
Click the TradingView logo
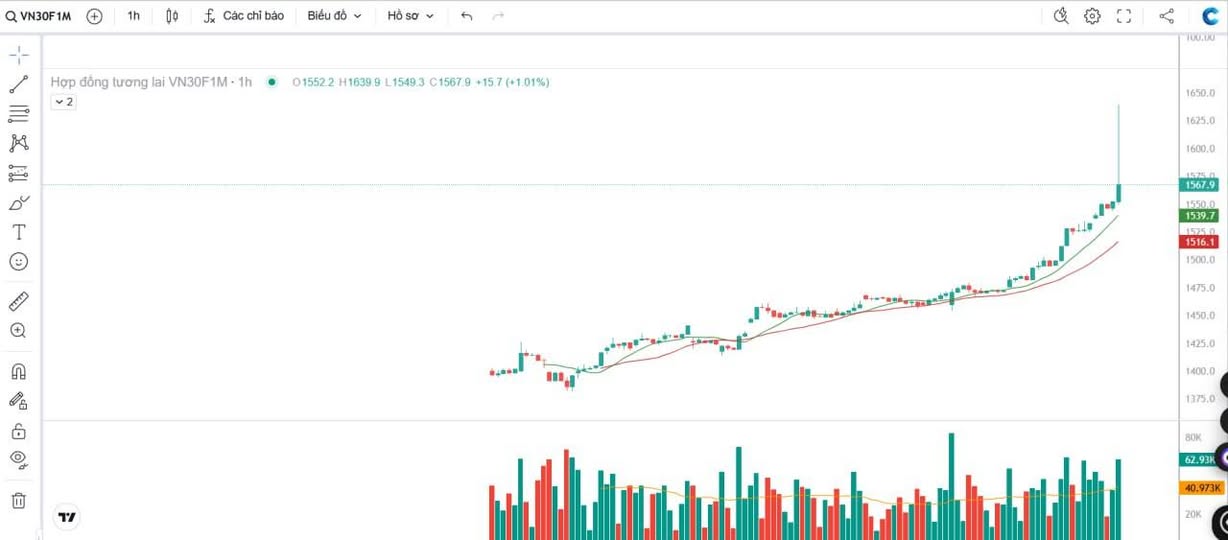(x=67, y=517)
